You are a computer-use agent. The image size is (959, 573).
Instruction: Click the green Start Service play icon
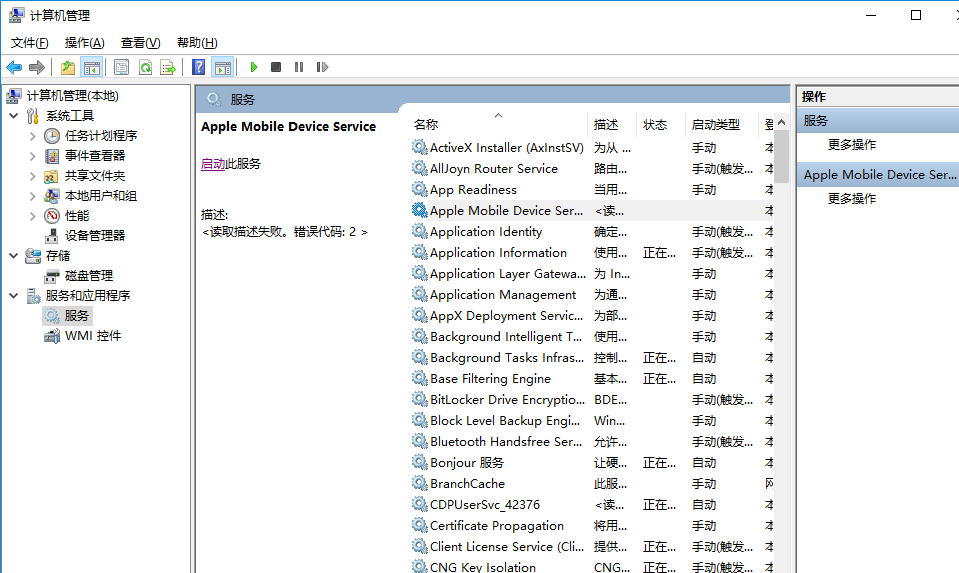254,67
